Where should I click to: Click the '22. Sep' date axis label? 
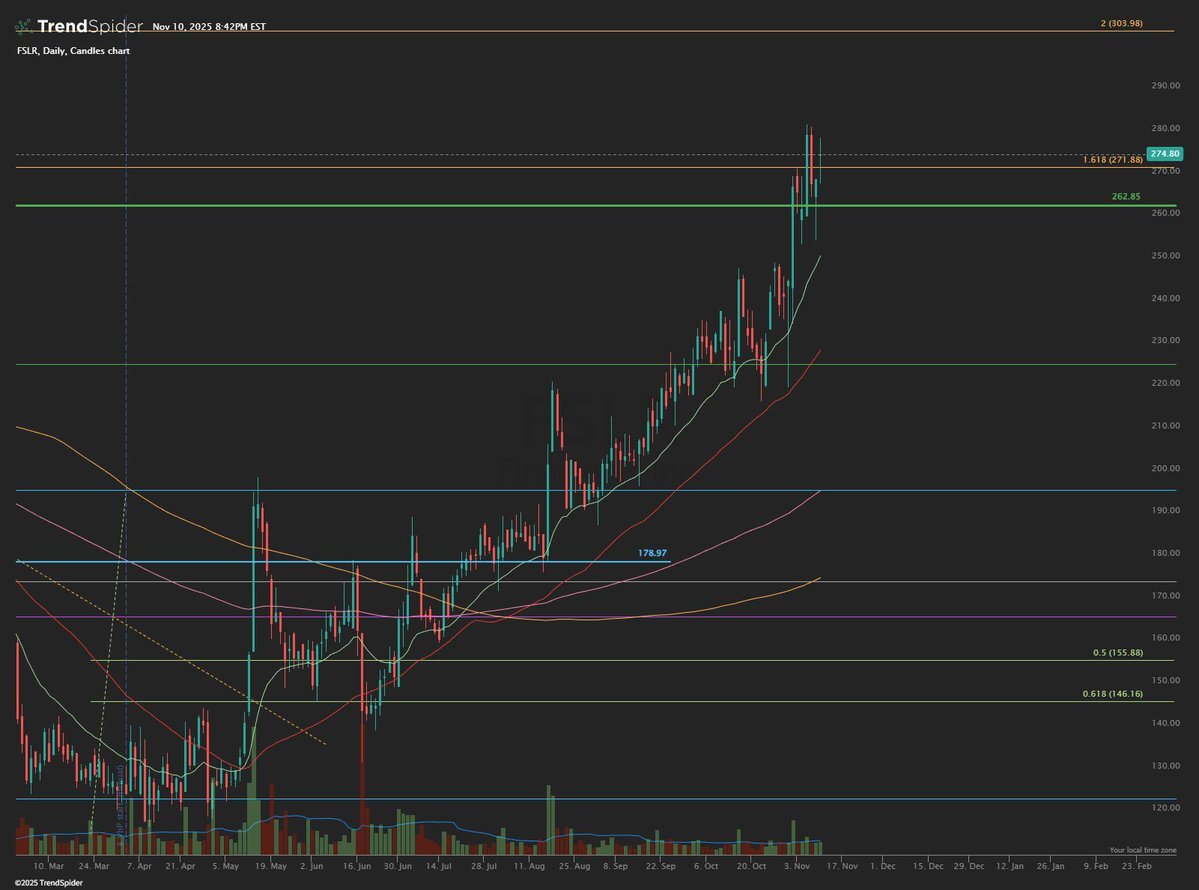pyautogui.click(x=661, y=866)
